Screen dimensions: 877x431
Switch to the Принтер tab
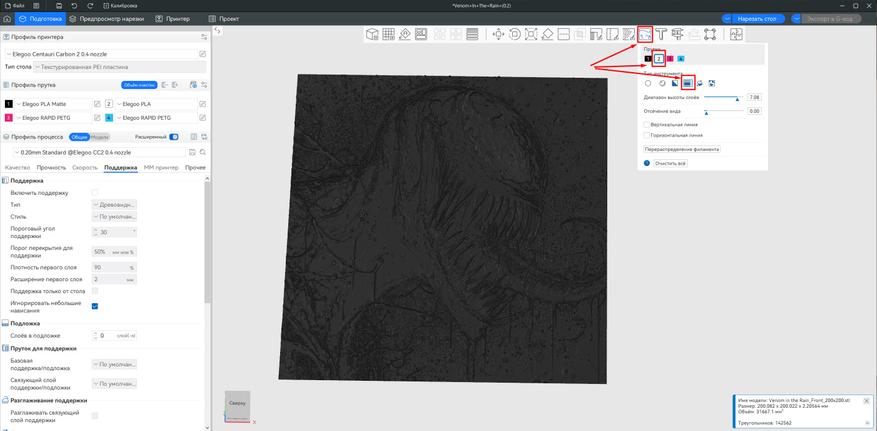coord(174,19)
